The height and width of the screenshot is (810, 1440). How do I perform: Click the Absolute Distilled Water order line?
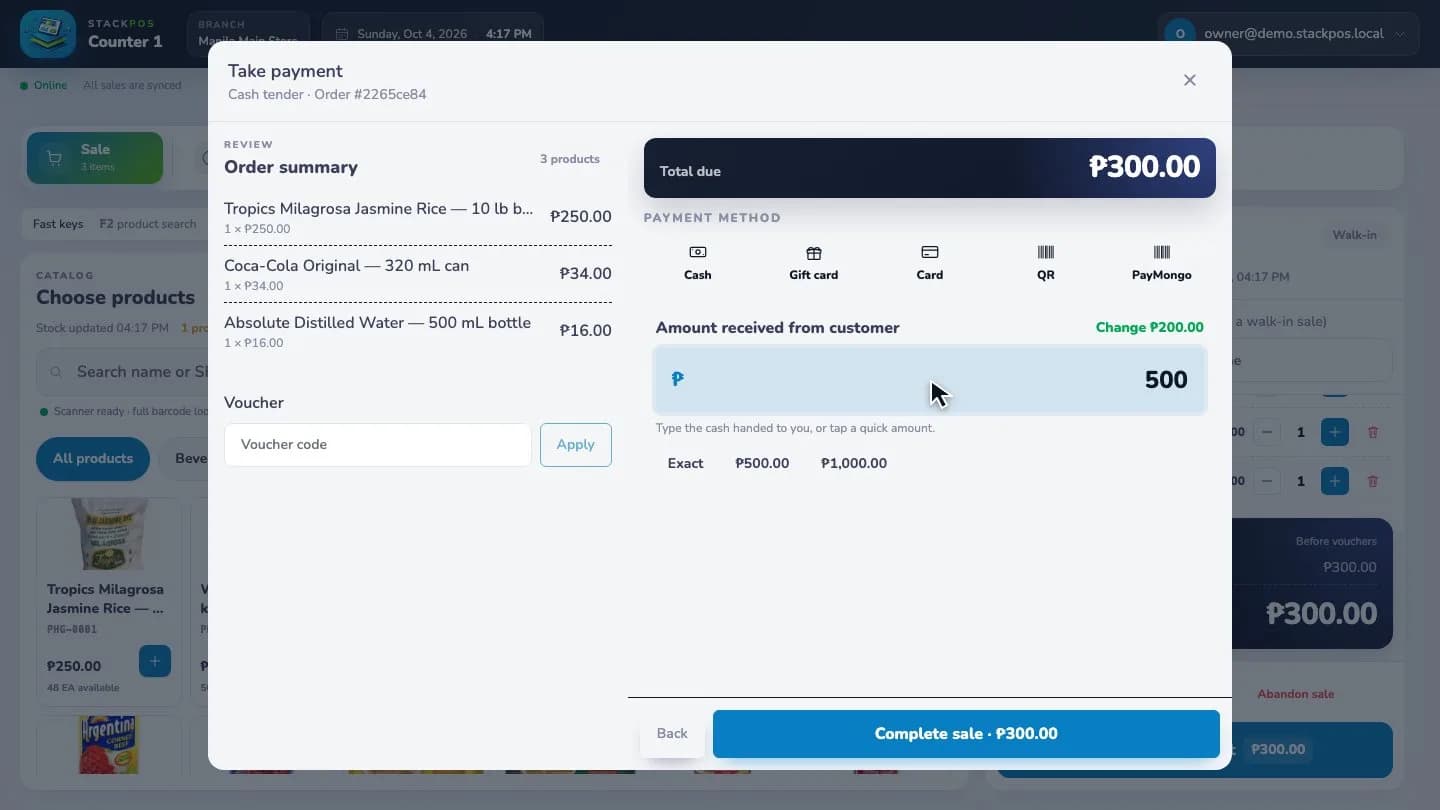point(418,332)
